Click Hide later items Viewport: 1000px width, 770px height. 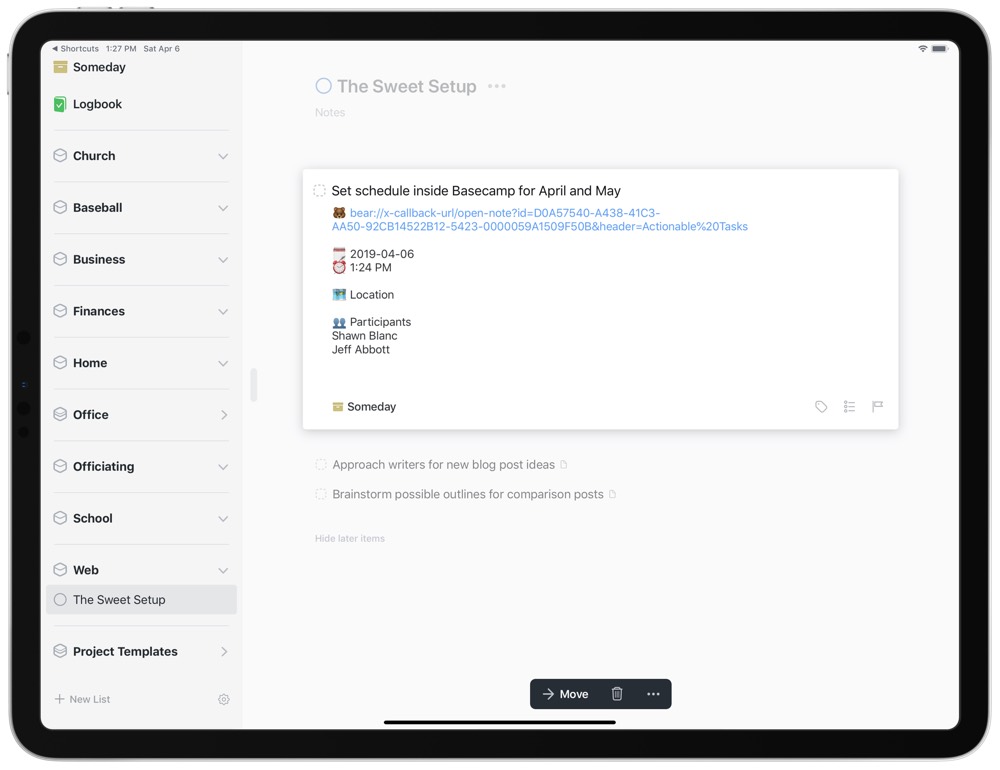click(349, 538)
